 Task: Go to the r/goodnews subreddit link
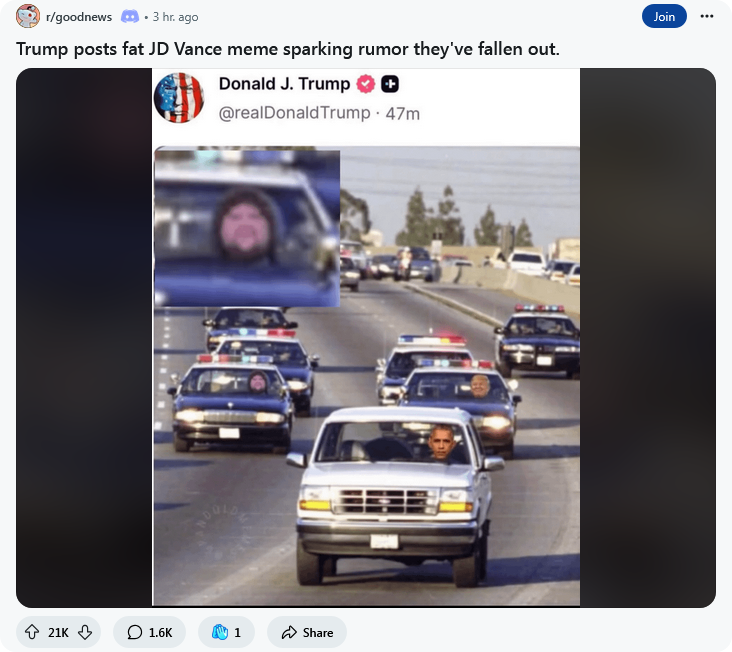[79, 17]
